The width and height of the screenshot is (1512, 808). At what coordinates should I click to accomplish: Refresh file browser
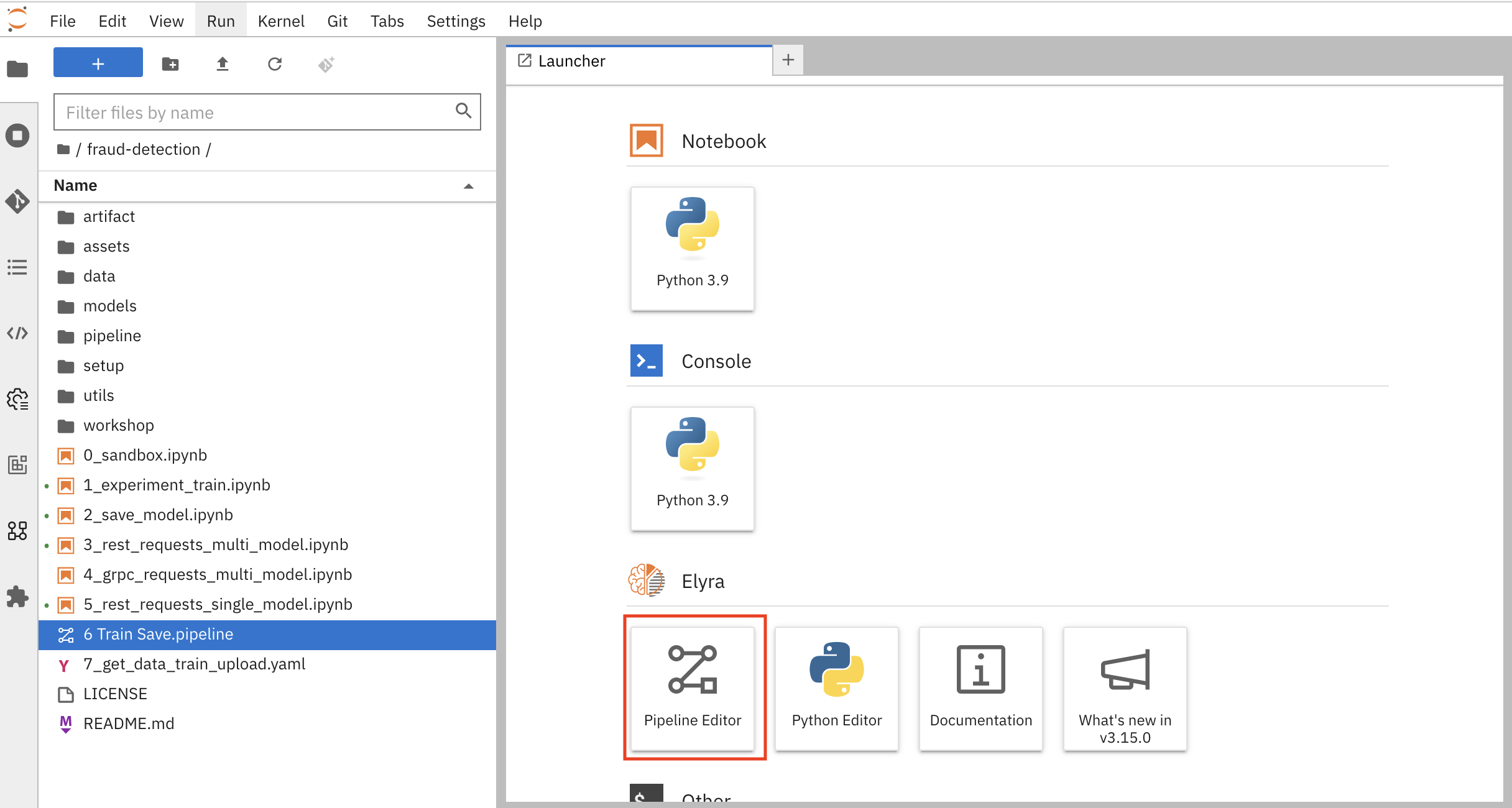pyautogui.click(x=274, y=63)
